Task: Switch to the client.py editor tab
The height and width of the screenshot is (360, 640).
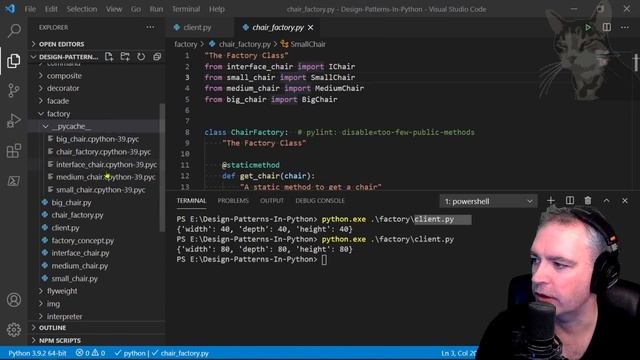Action: [x=197, y=27]
